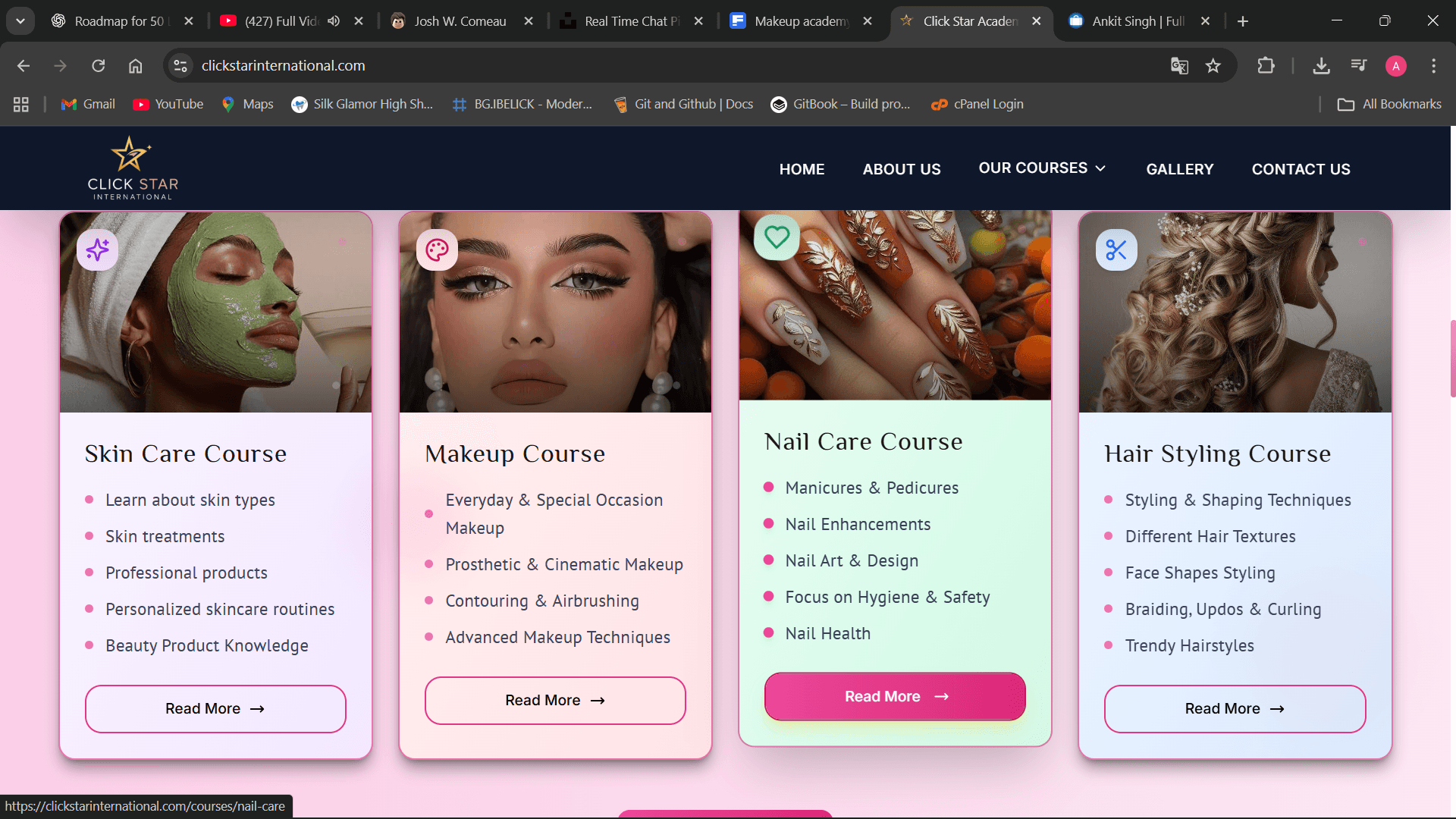Open the GitBook bookmark
This screenshot has width=1456, height=819.
pos(840,105)
